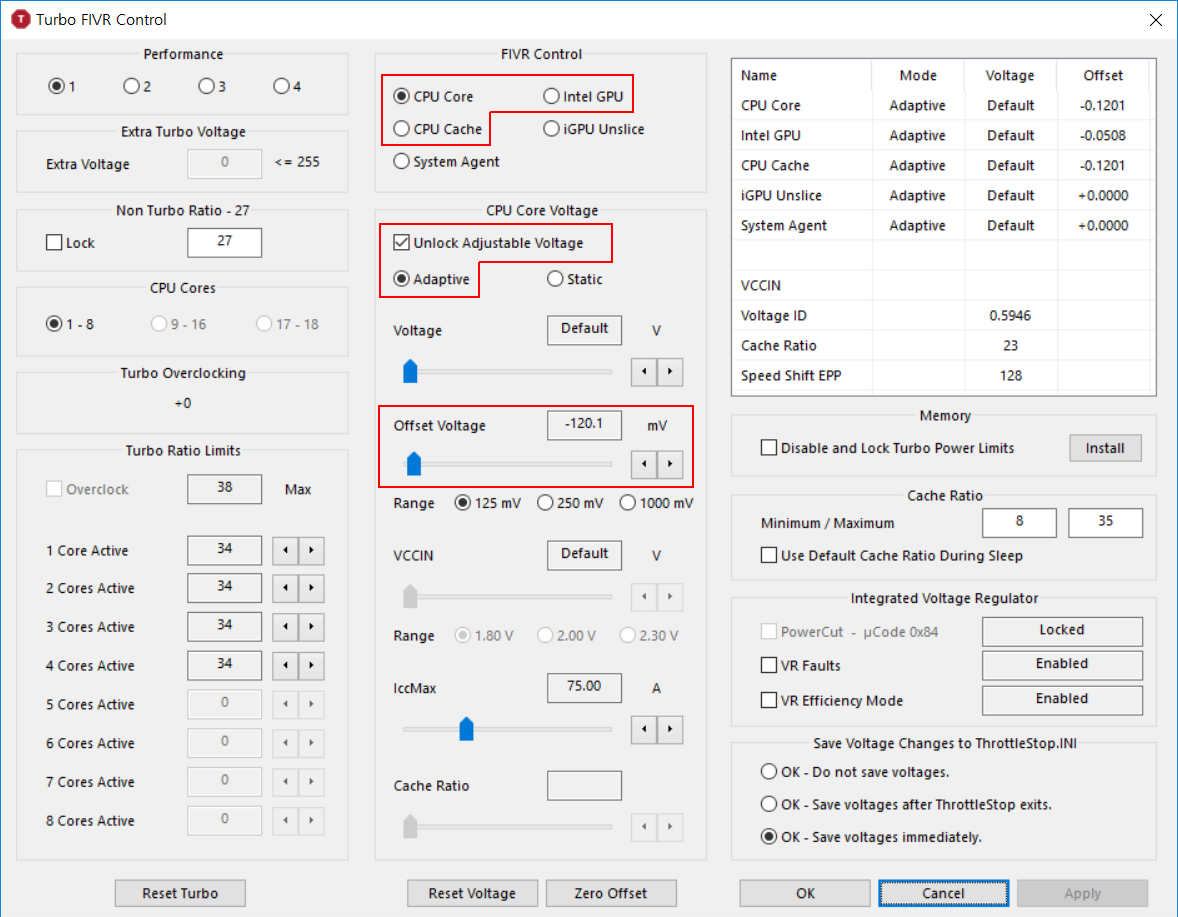Click the VCCIN Default value field

pos(584,554)
